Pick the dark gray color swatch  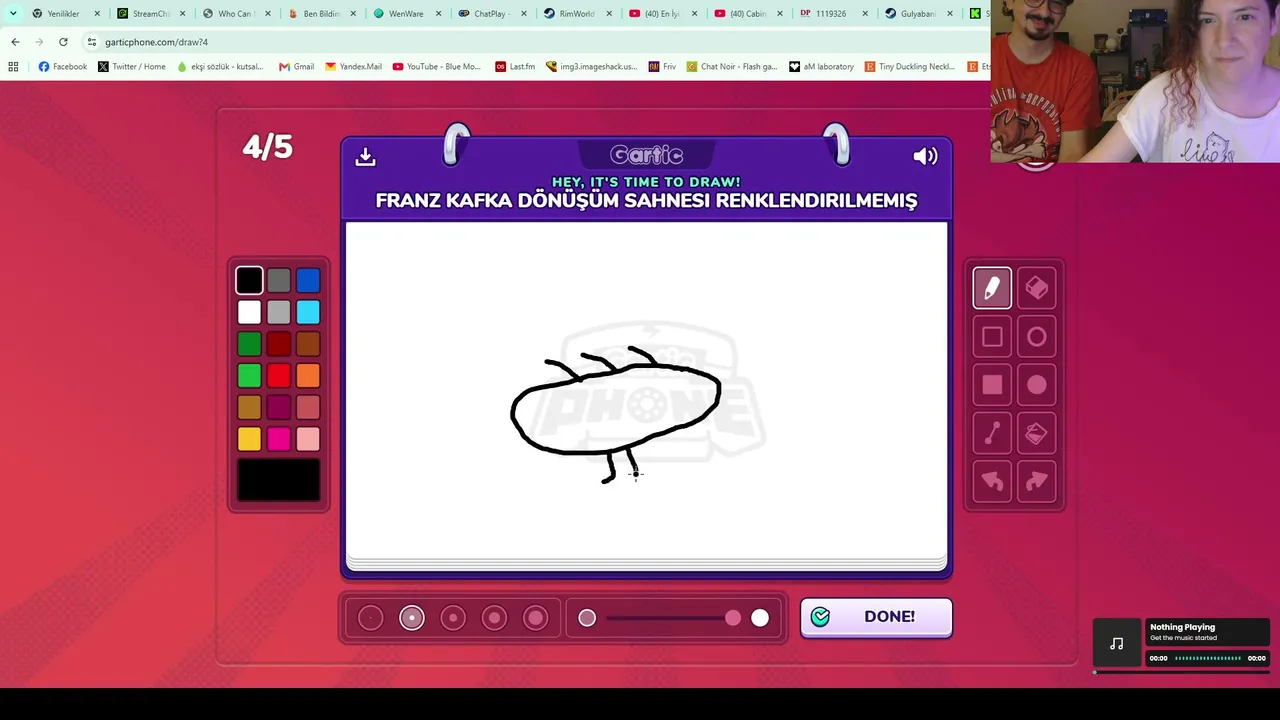click(279, 281)
